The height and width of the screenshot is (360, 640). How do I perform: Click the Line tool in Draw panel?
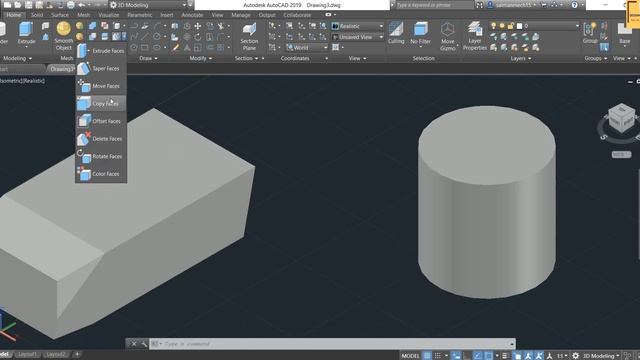click(145, 37)
